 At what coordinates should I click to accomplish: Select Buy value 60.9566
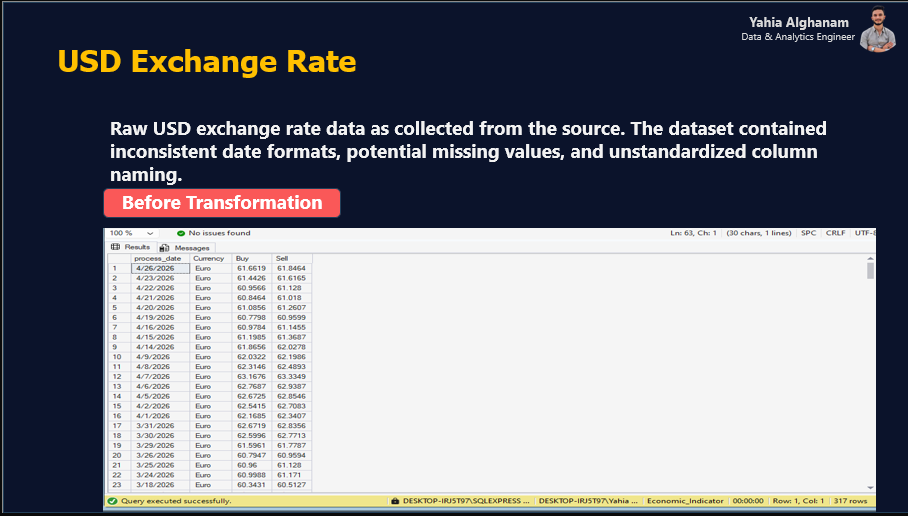(x=251, y=288)
